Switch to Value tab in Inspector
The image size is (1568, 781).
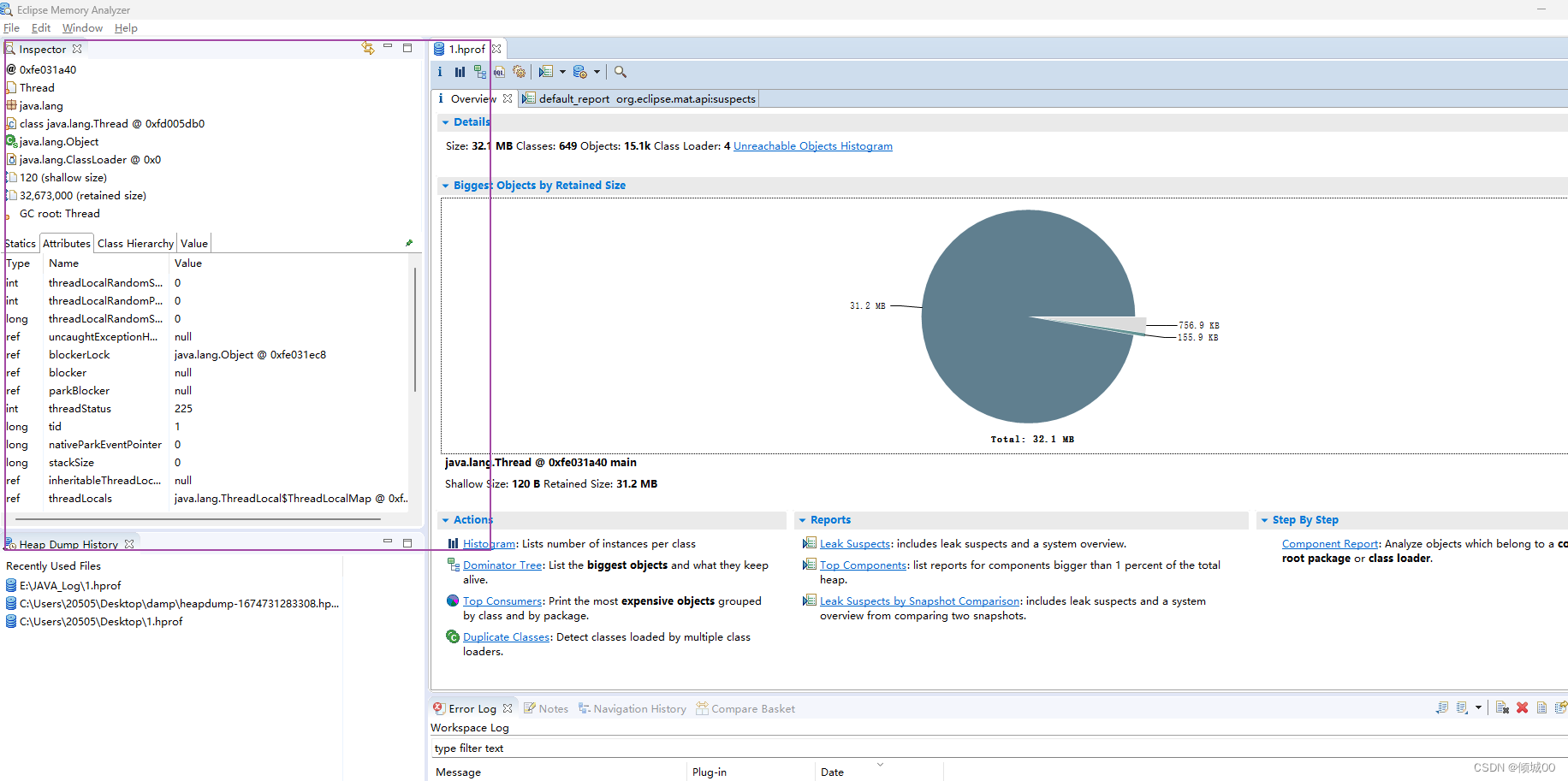(x=194, y=244)
